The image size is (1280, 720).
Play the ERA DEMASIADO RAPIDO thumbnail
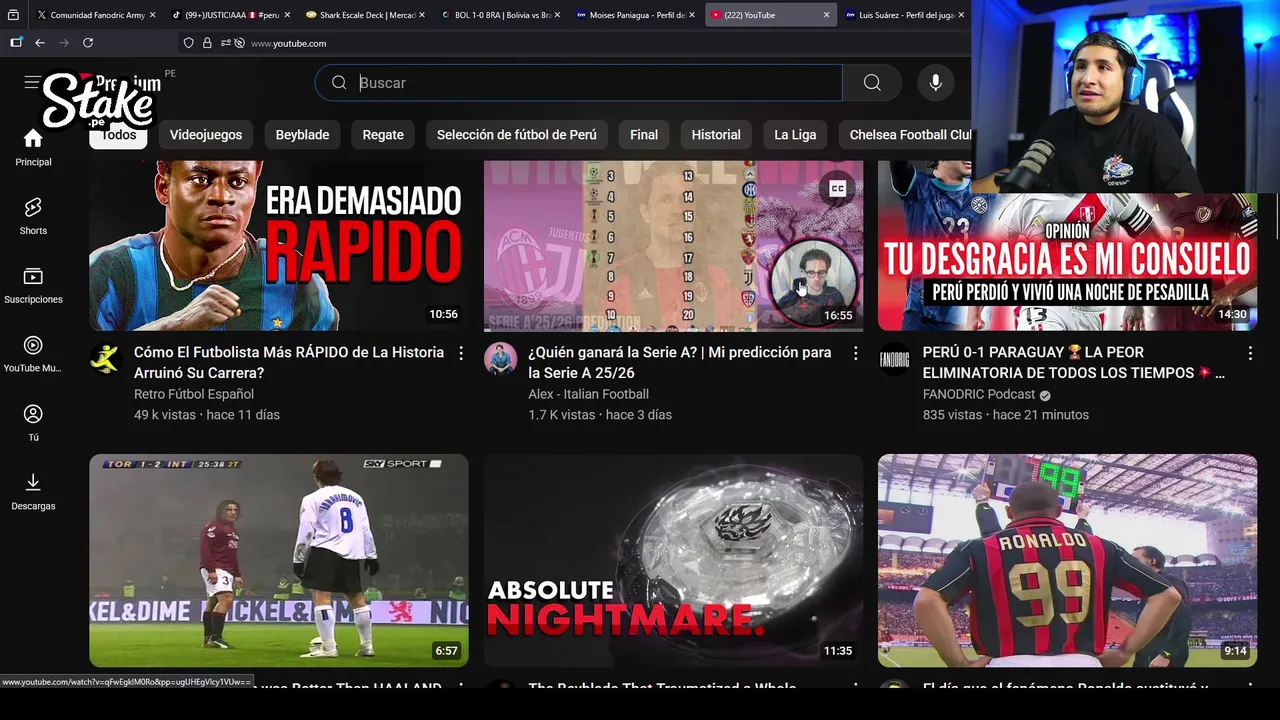click(279, 245)
